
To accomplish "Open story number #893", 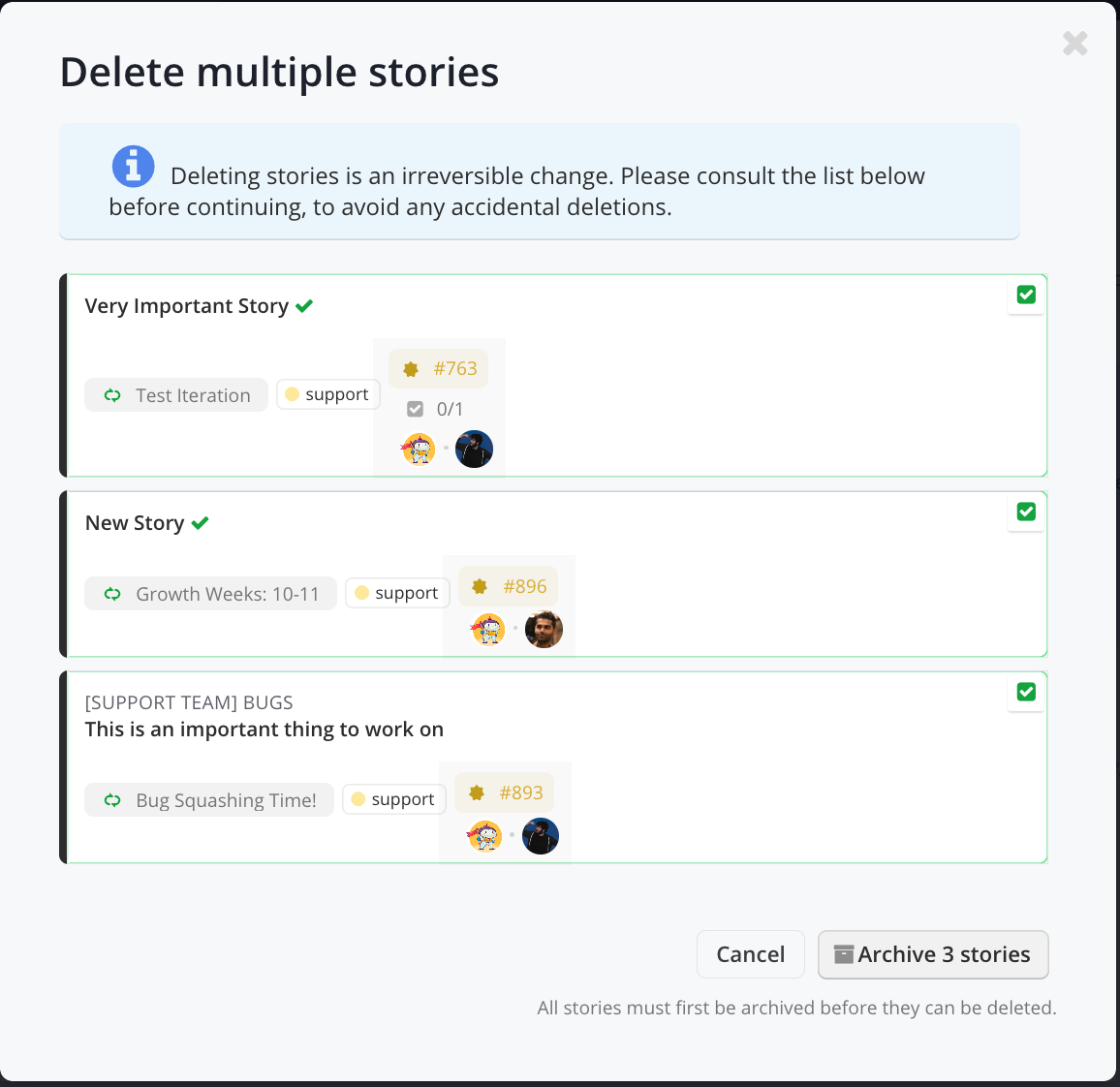I will (505, 792).
